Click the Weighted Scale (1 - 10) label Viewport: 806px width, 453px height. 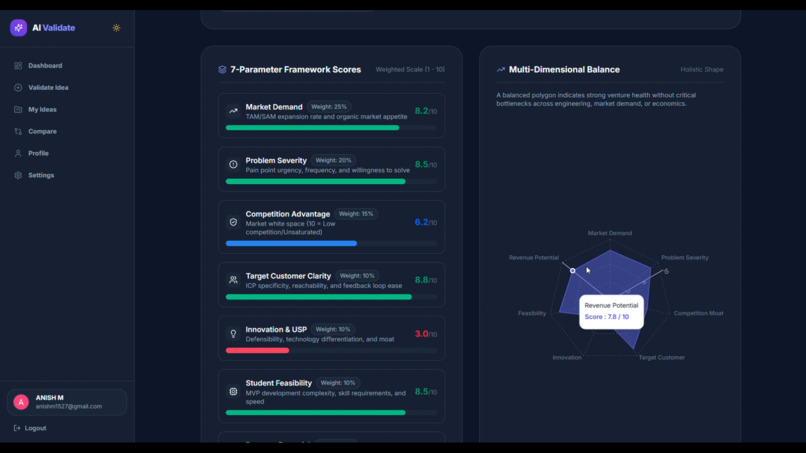(x=410, y=69)
